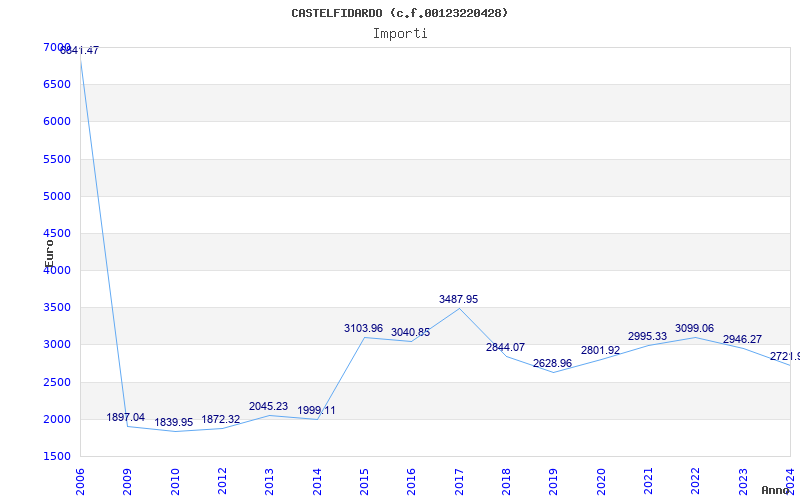800x500 pixels.
Task: Select data label 2946.27 for 2023
Action: (742, 340)
